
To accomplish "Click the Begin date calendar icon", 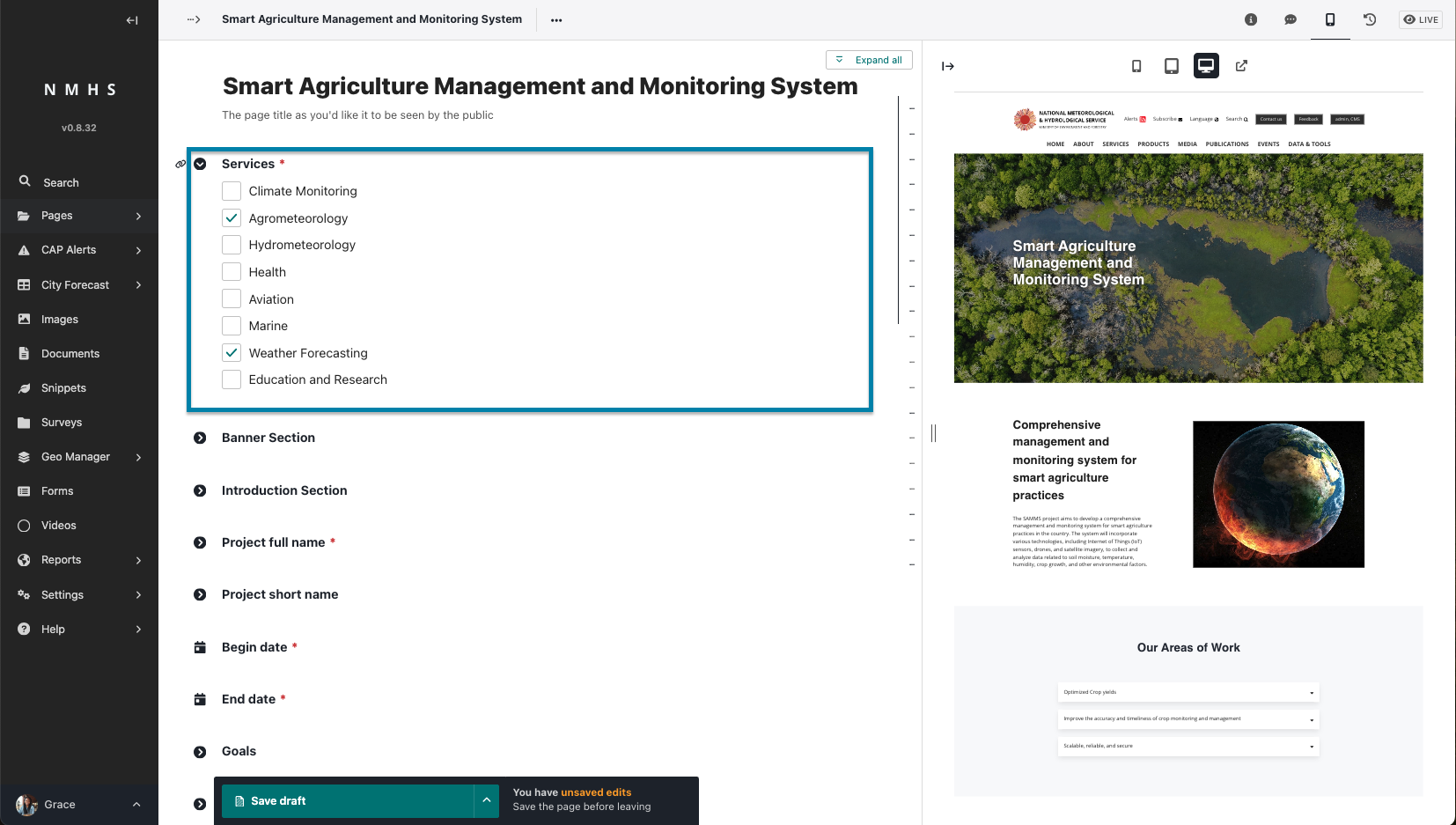I will coord(200,647).
